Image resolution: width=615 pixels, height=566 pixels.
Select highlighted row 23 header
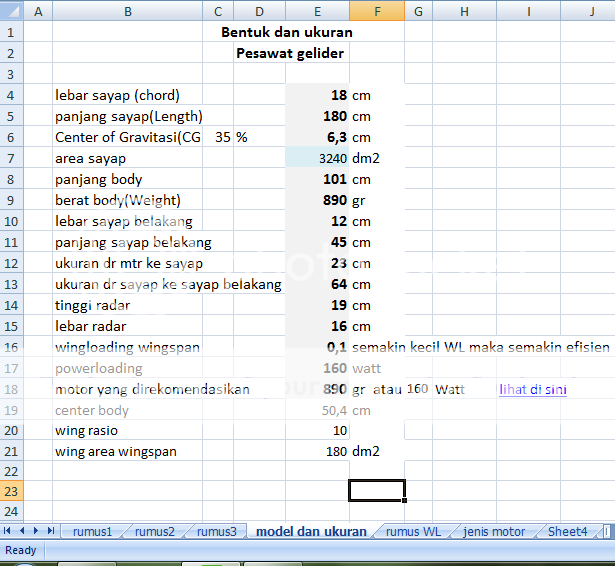pyautogui.click(x=12, y=491)
